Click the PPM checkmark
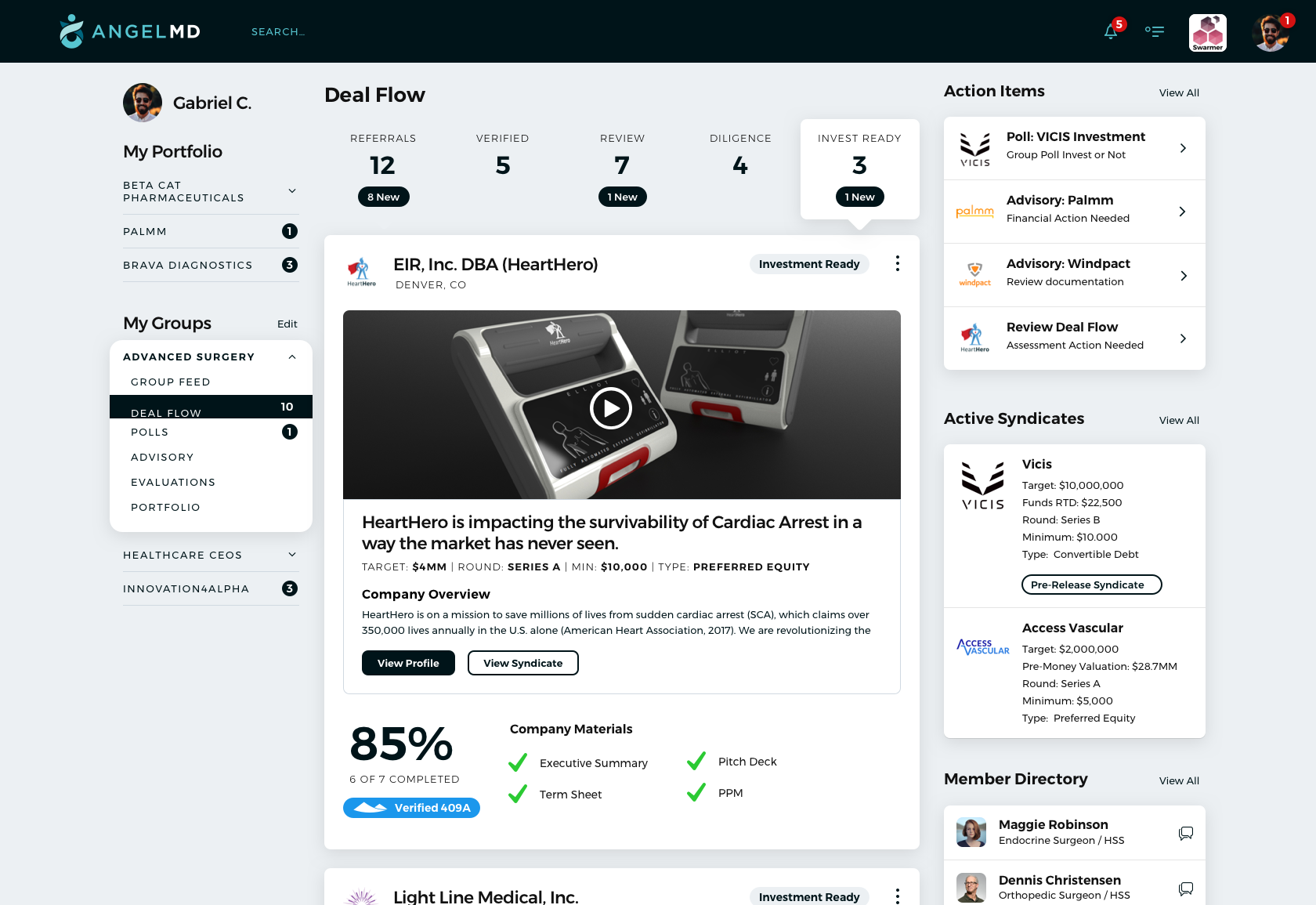This screenshot has width=1316, height=905. tap(696, 792)
